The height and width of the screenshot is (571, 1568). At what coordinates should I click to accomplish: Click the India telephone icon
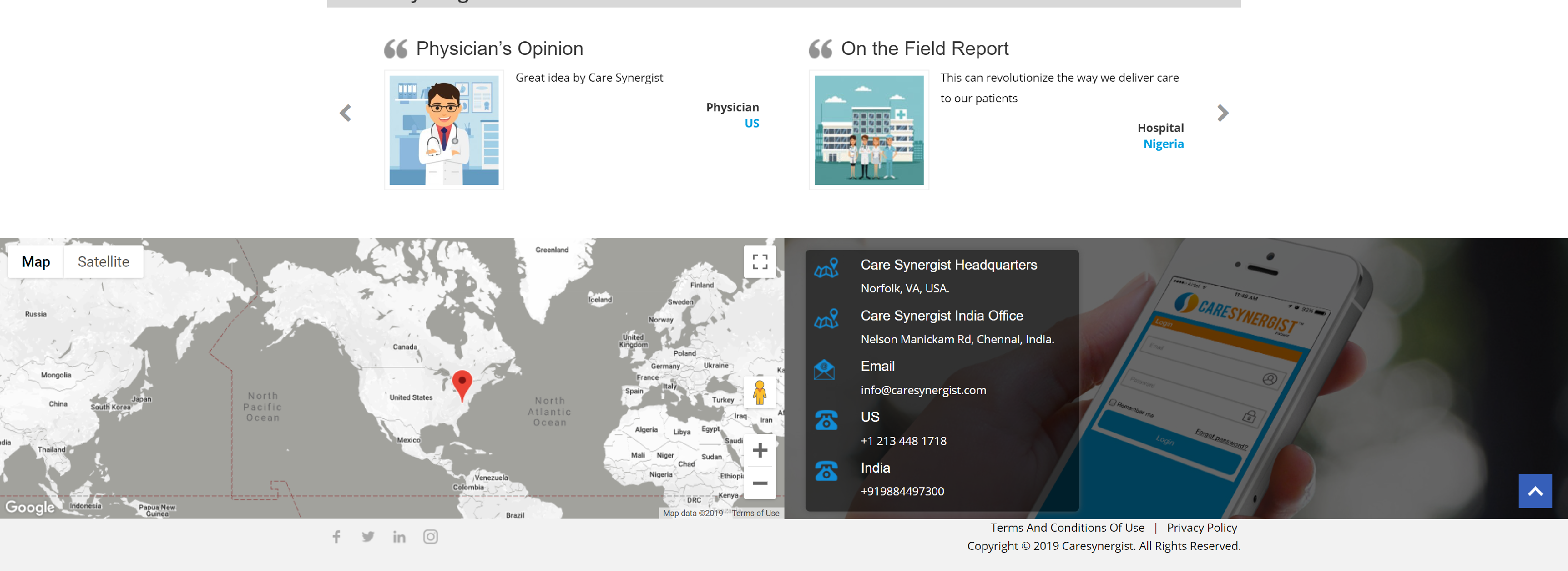(x=826, y=471)
